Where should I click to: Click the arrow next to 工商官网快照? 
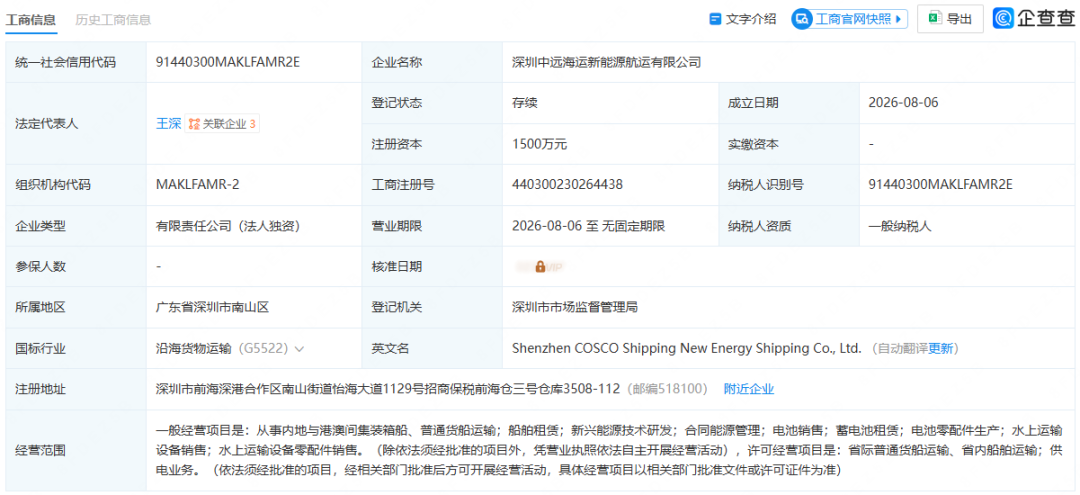pos(897,19)
